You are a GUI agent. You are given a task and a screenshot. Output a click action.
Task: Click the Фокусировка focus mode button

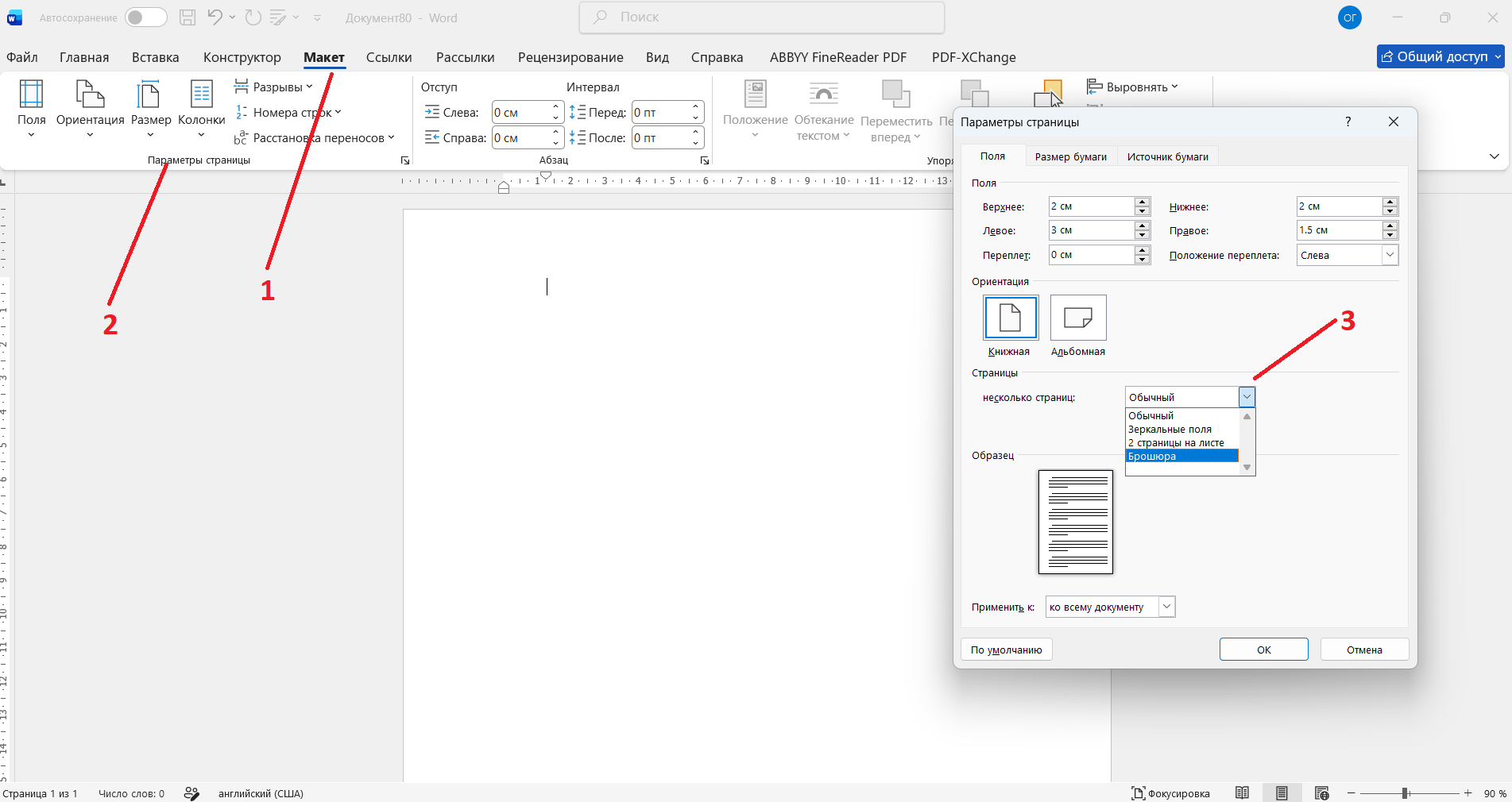pos(1170,793)
